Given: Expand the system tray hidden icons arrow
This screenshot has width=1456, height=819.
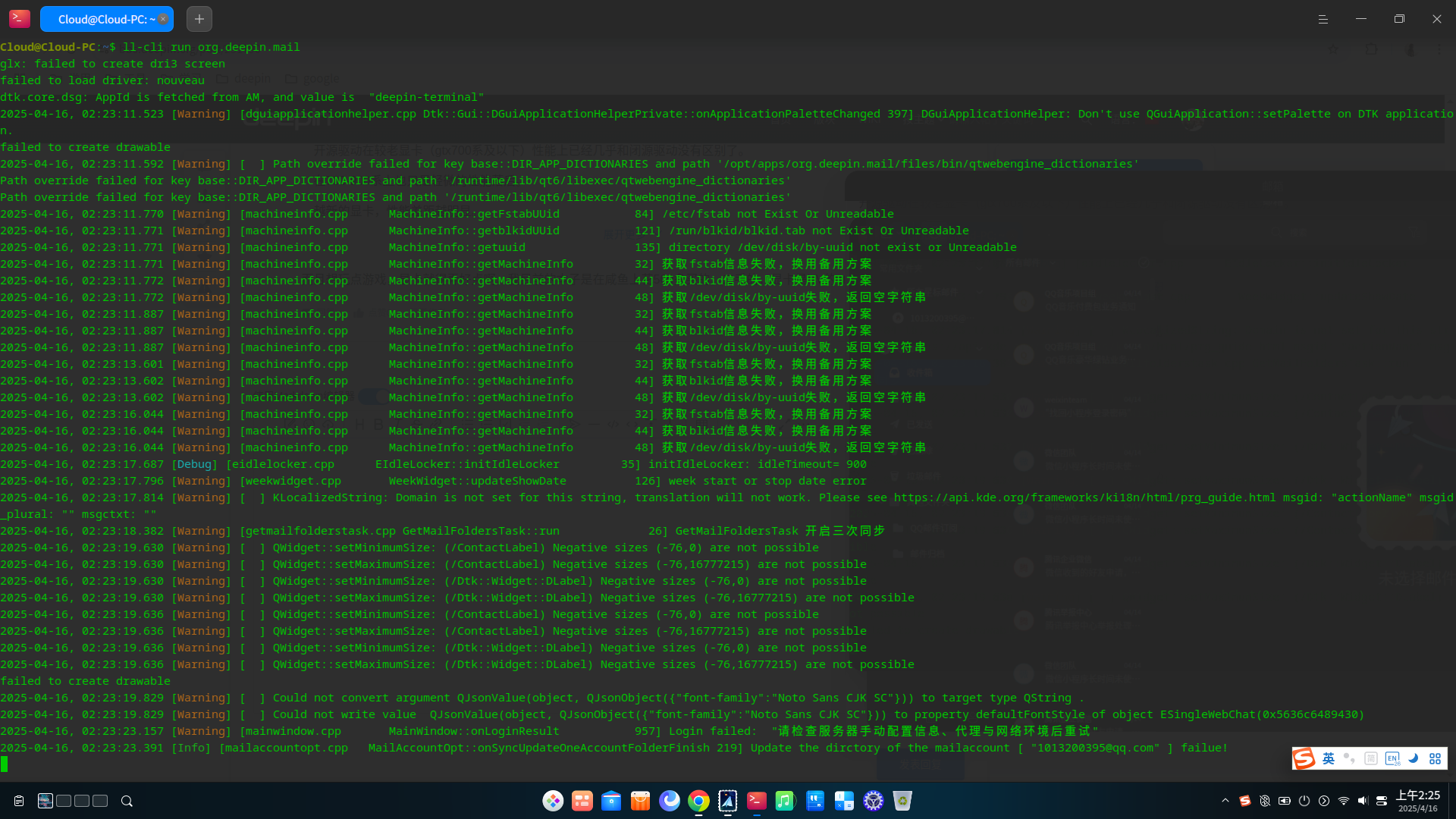Looking at the screenshot, I should pyautogui.click(x=1225, y=801).
